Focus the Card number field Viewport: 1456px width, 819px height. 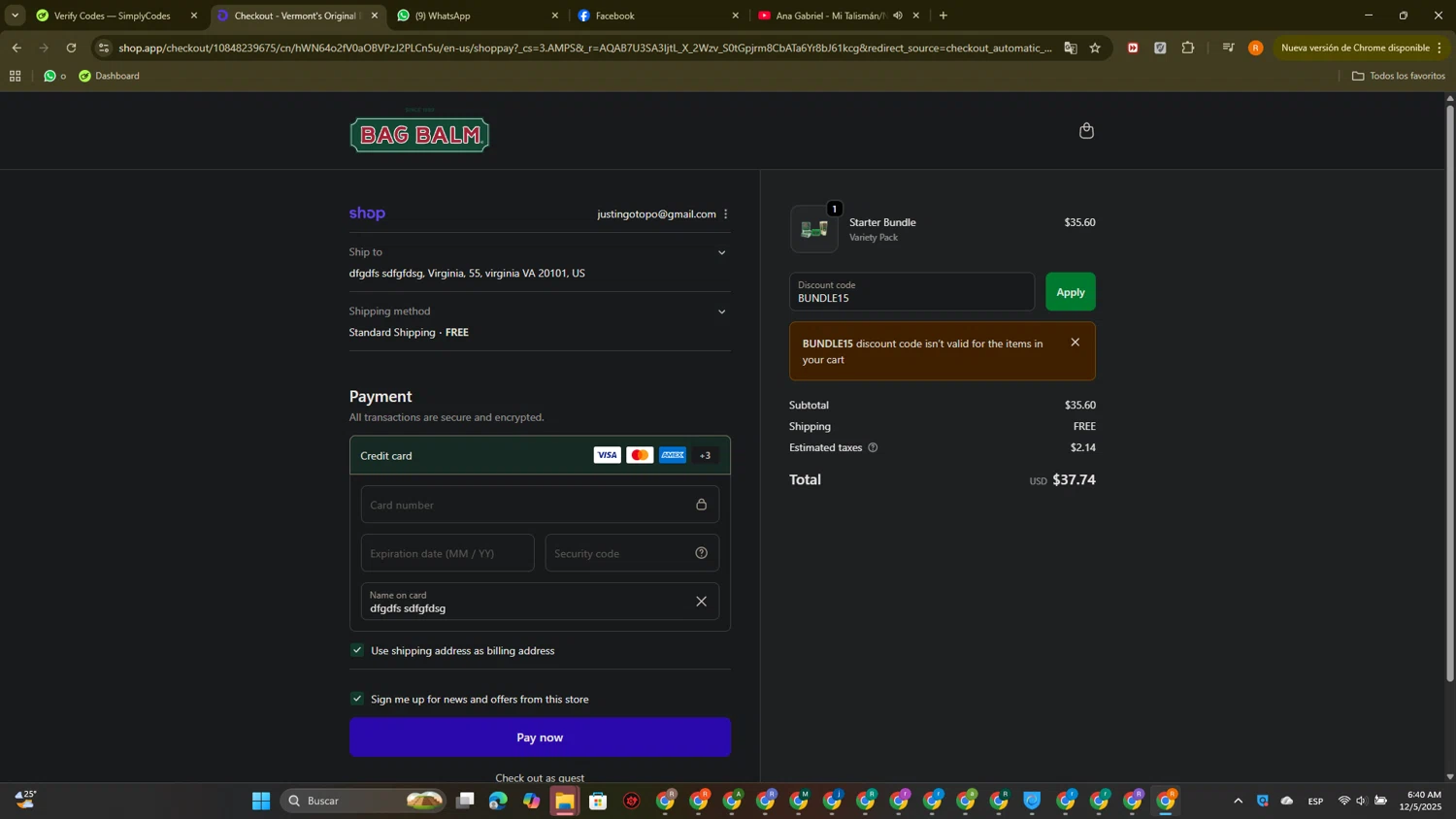[540, 505]
